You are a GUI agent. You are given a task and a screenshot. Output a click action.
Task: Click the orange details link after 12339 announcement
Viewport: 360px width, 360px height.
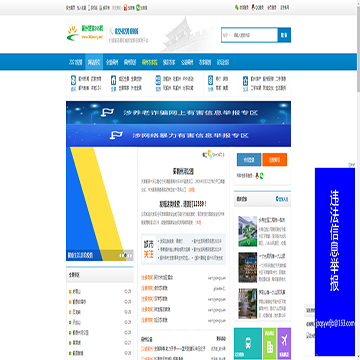pos(198,222)
